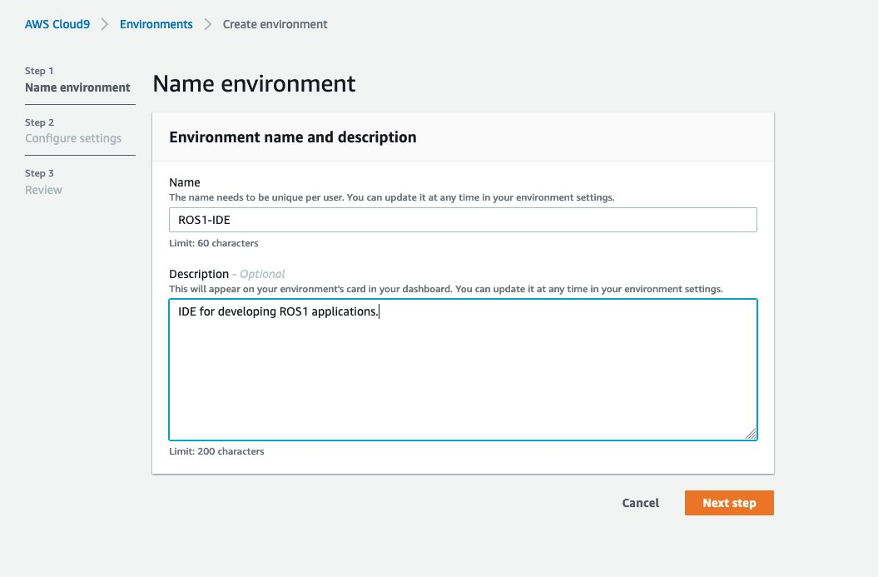Proceed with the Next step button
The height and width of the screenshot is (577, 879).
pos(729,503)
